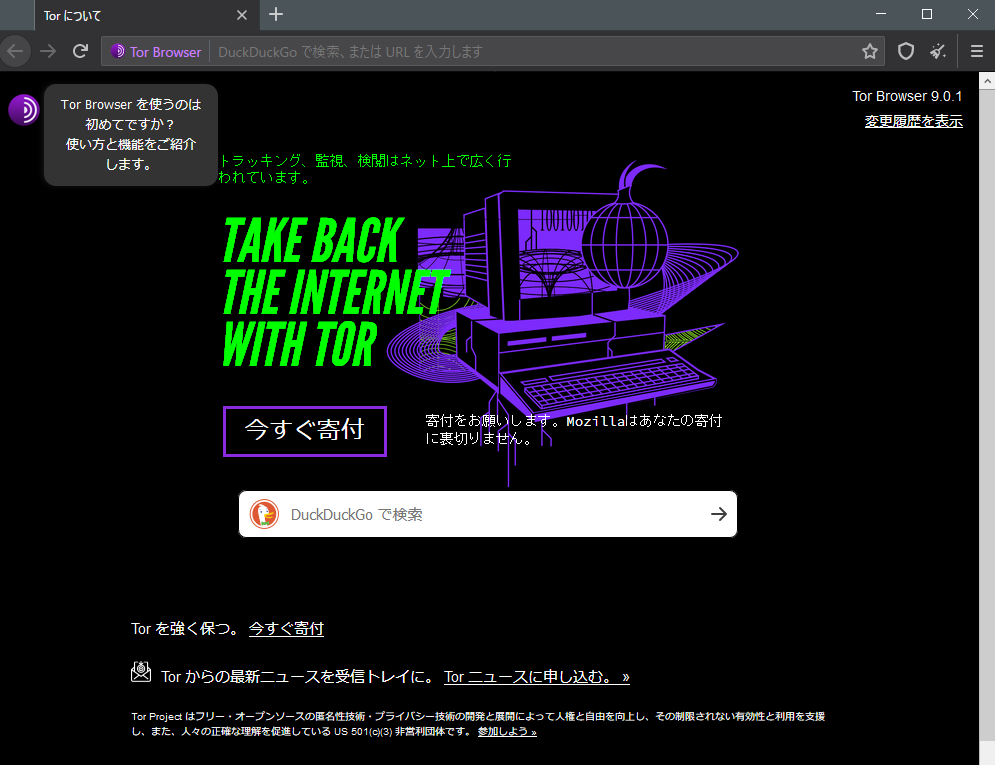Click the back navigation arrow

16,51
